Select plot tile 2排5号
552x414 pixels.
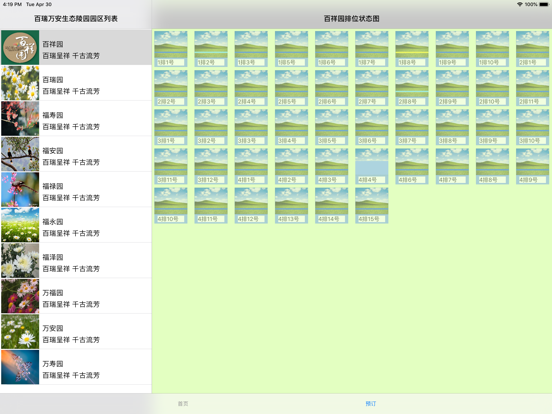pos(291,88)
